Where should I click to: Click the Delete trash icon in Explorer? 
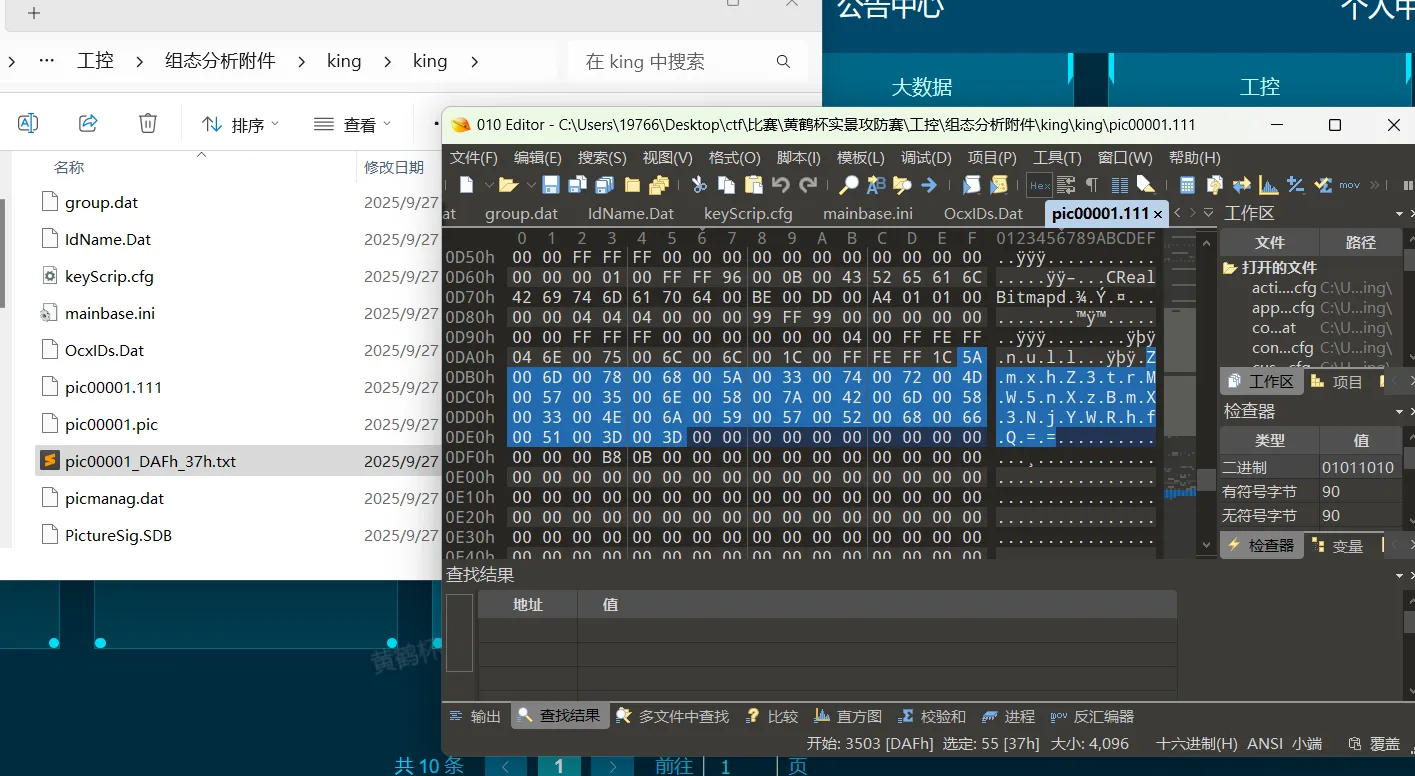148,123
